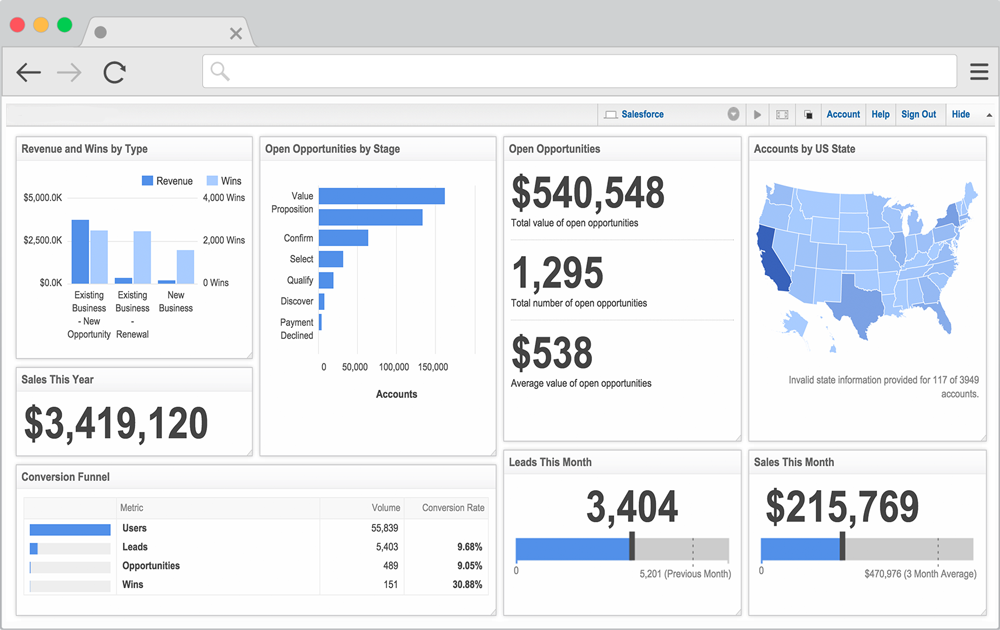Click the Accounts axis label

point(396,394)
